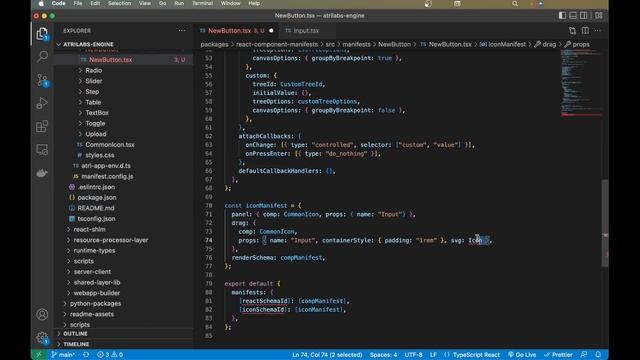640x360 pixels.
Task: Open the Selection menu
Action: point(119,3)
